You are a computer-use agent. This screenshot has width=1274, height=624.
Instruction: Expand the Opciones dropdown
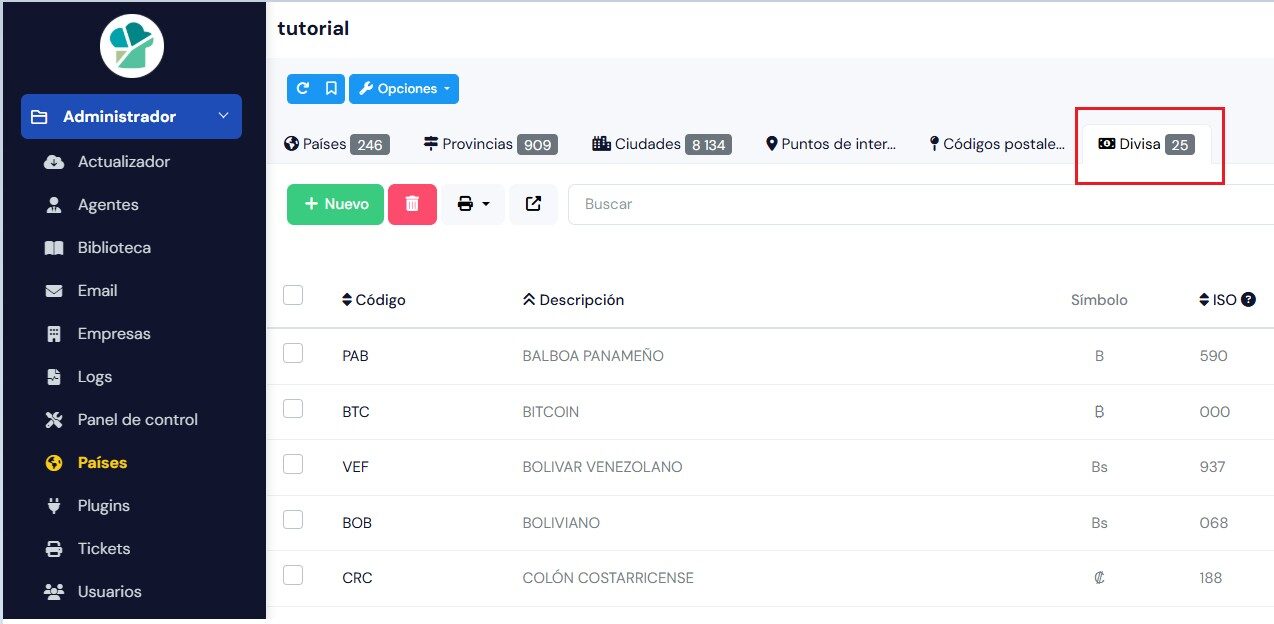(x=404, y=89)
